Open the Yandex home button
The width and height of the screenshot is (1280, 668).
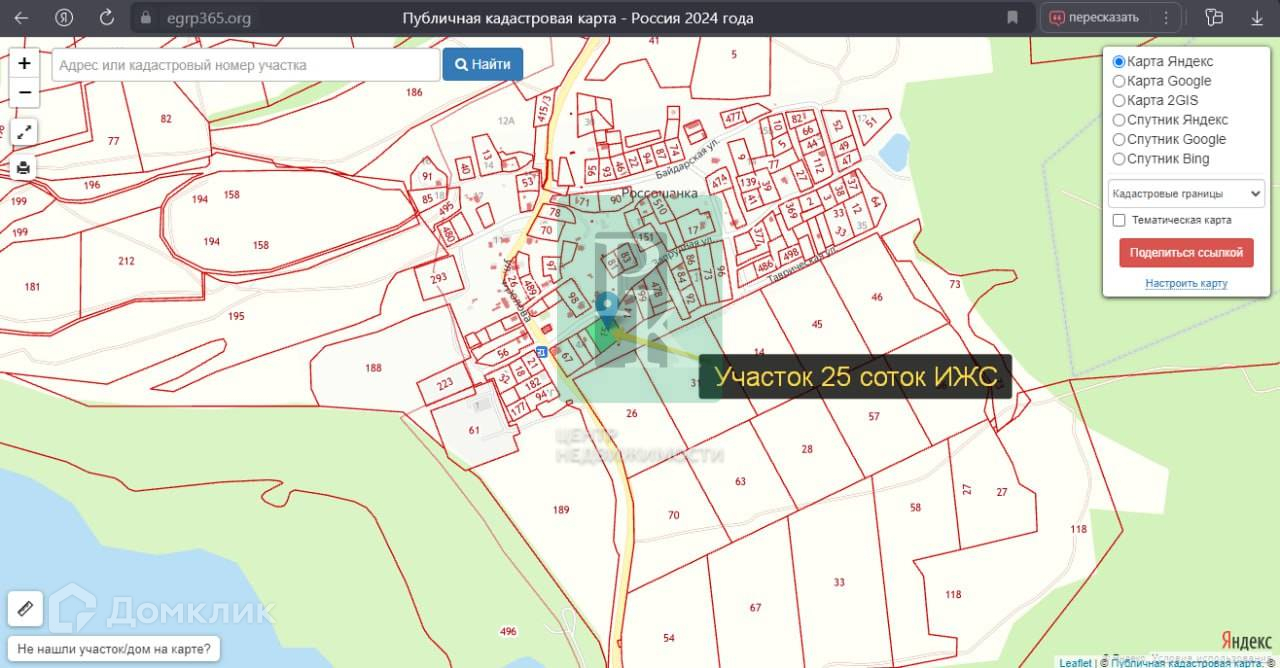[64, 18]
